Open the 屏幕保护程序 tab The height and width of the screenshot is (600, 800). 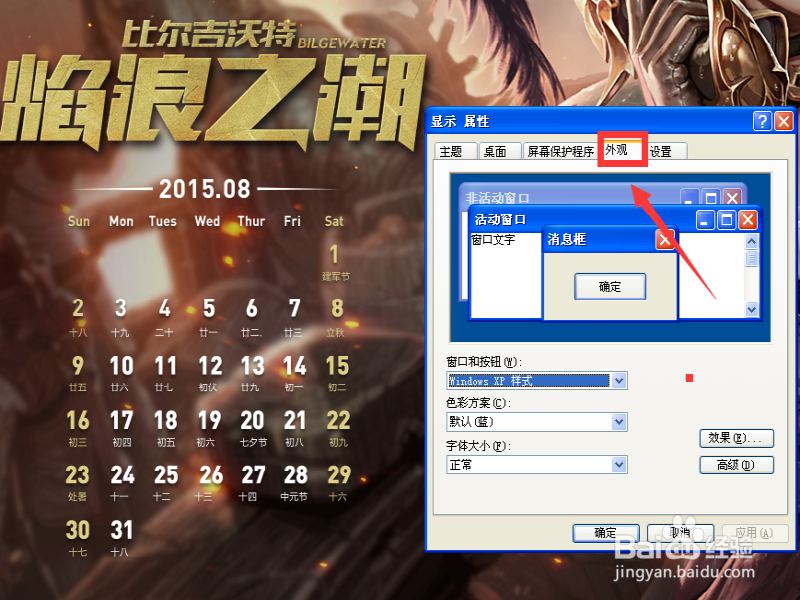coord(560,152)
